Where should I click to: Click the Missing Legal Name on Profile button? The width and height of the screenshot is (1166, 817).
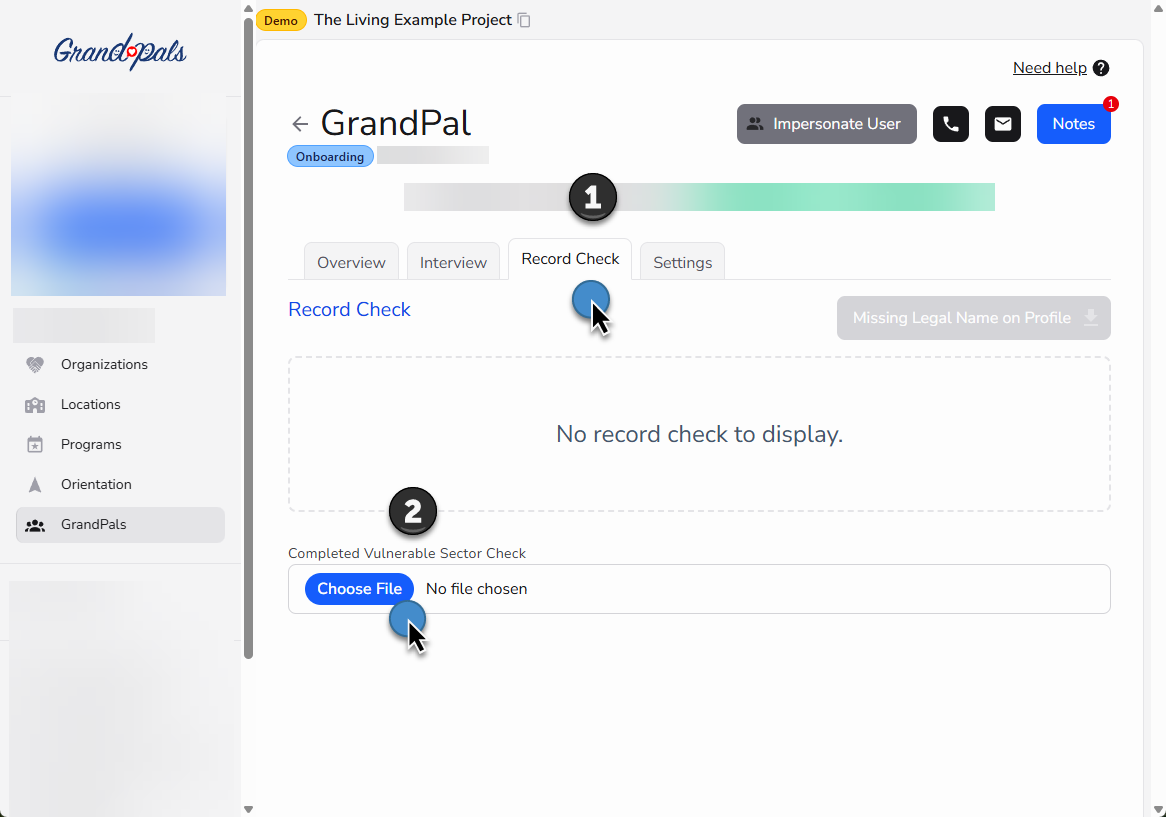pyautogui.click(x=973, y=318)
